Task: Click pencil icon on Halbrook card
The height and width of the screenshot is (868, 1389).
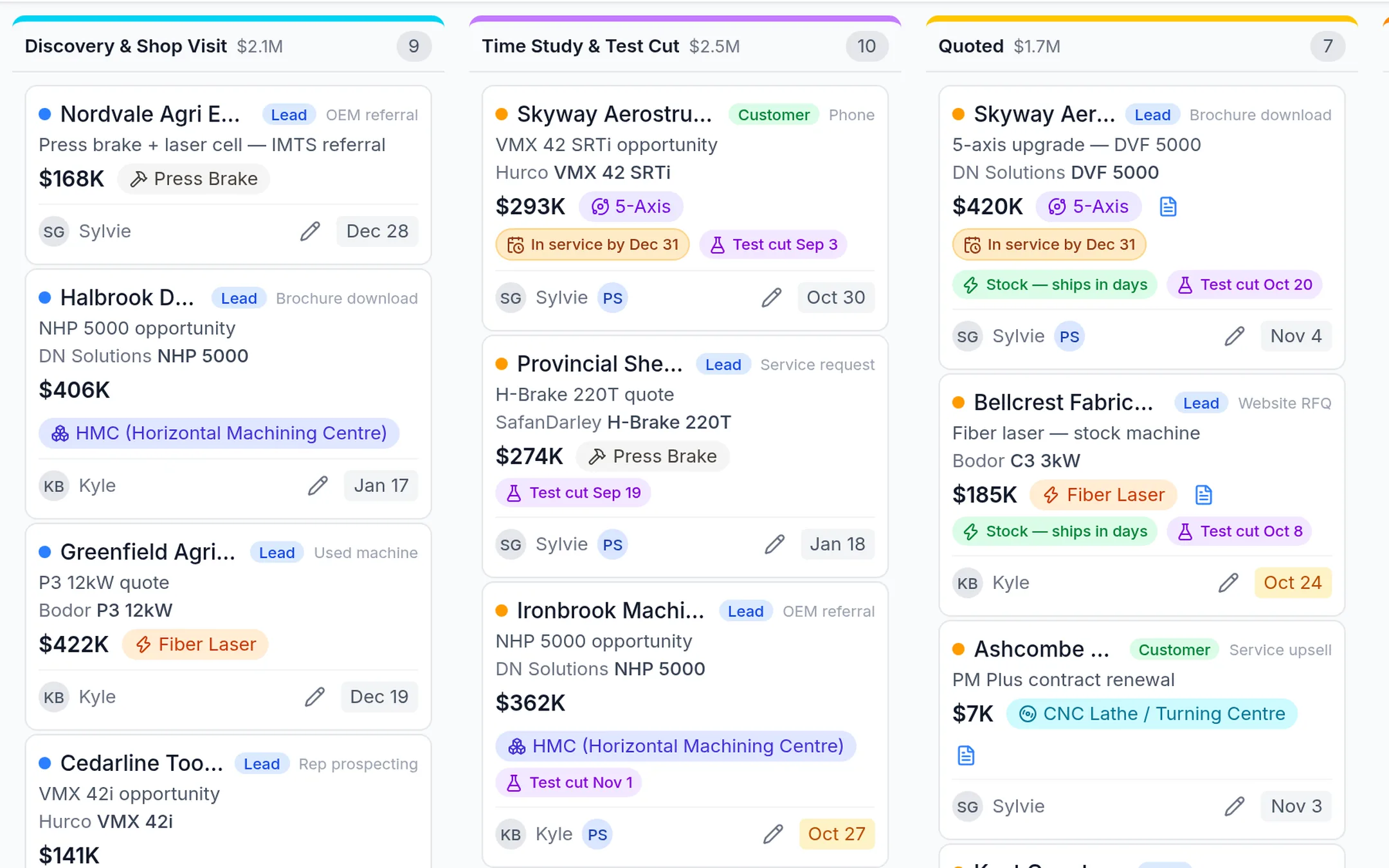Action: click(x=318, y=485)
